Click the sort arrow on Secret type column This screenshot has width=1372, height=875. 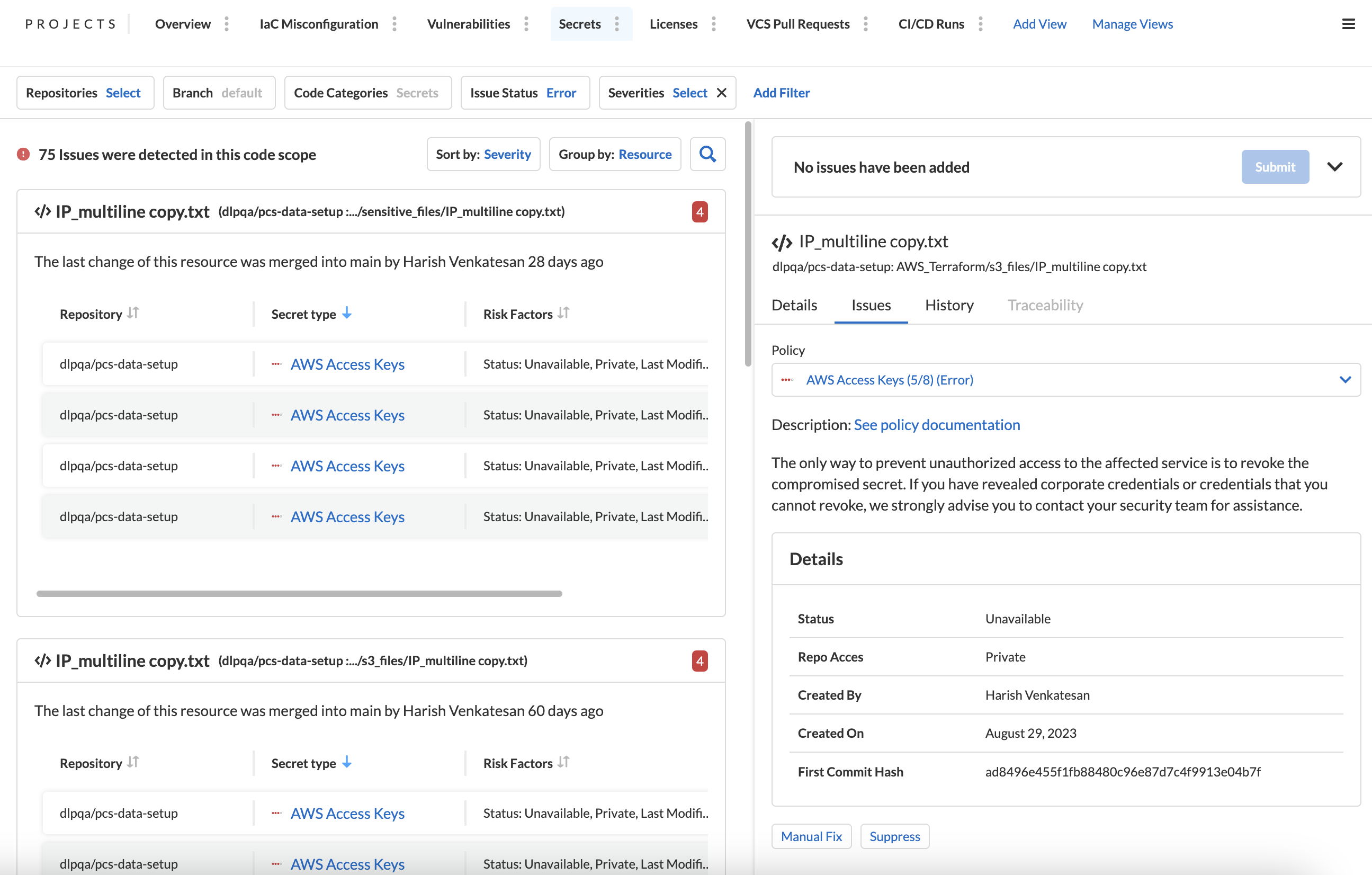pyautogui.click(x=347, y=313)
